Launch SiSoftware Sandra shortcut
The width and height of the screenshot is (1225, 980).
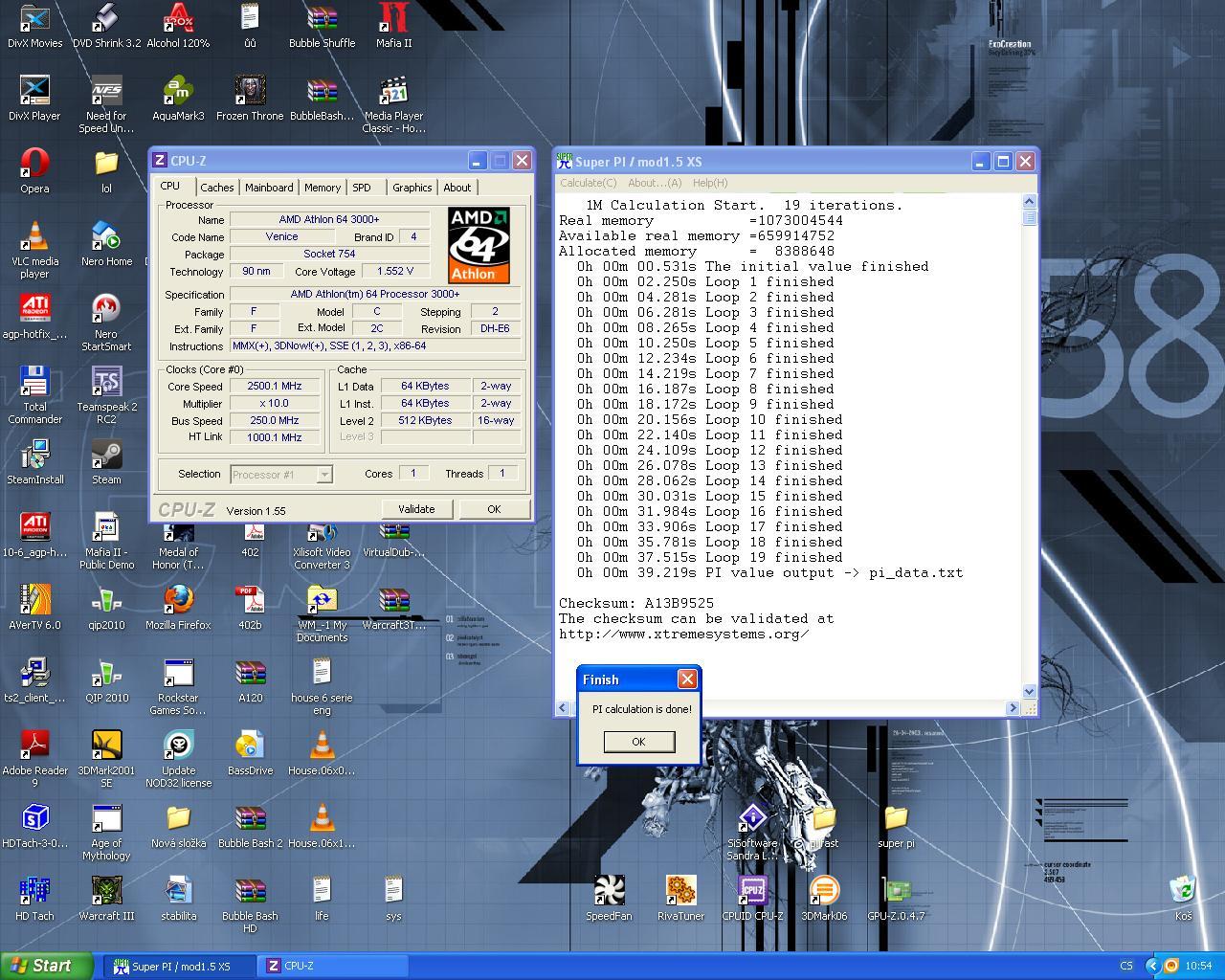pos(752,833)
